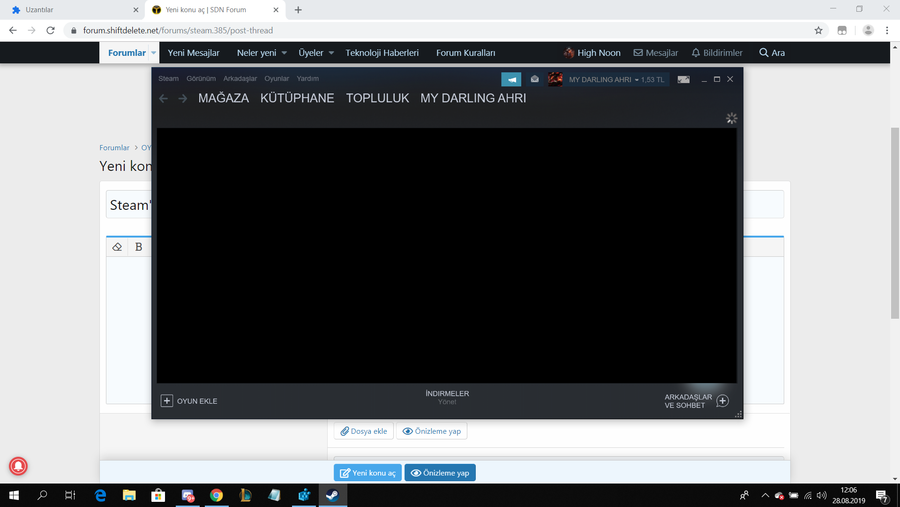Open a new Chrome tab

point(298,10)
